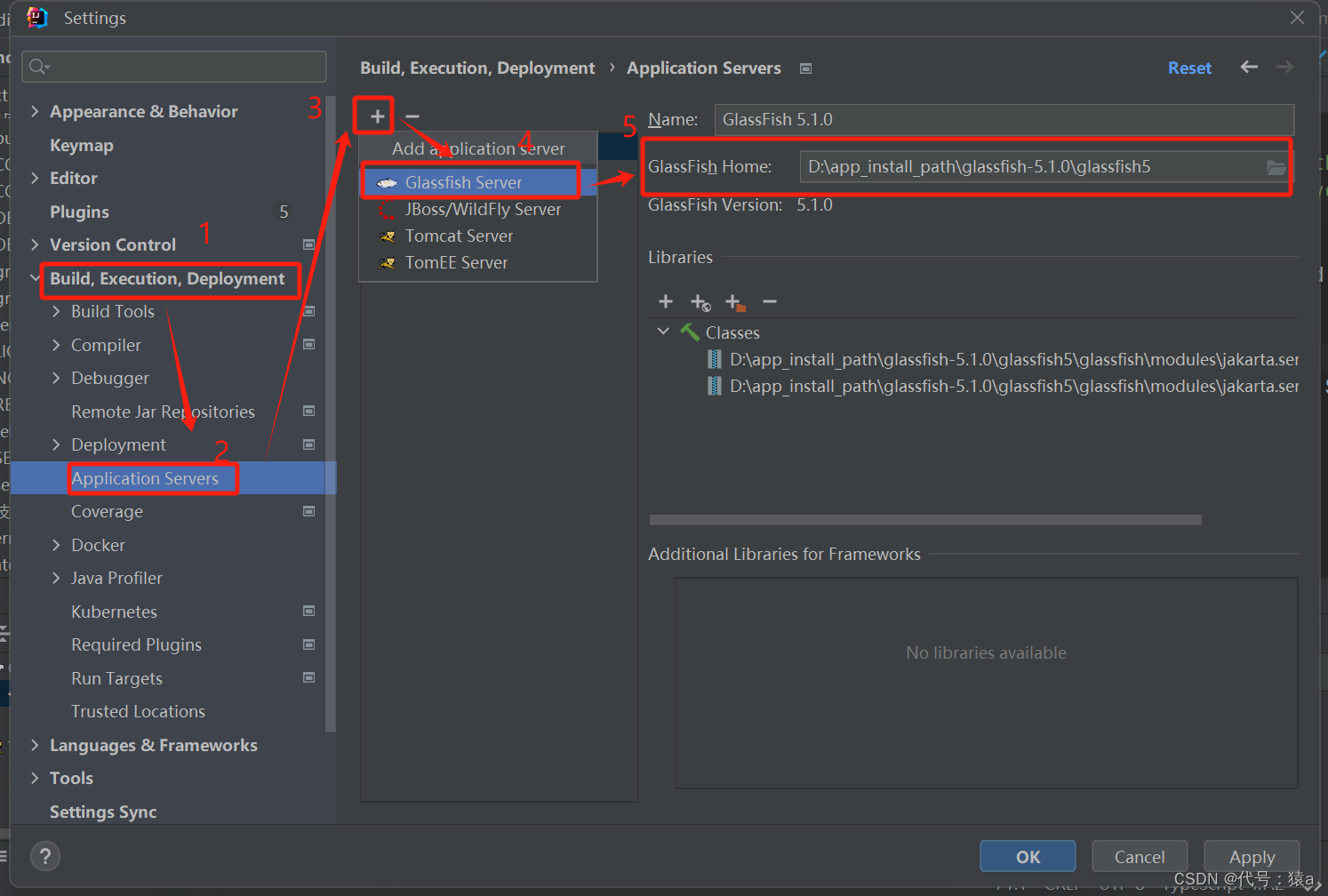This screenshot has width=1328, height=896.
Task: Expand the Appearance & Behavior section
Action: (35, 111)
